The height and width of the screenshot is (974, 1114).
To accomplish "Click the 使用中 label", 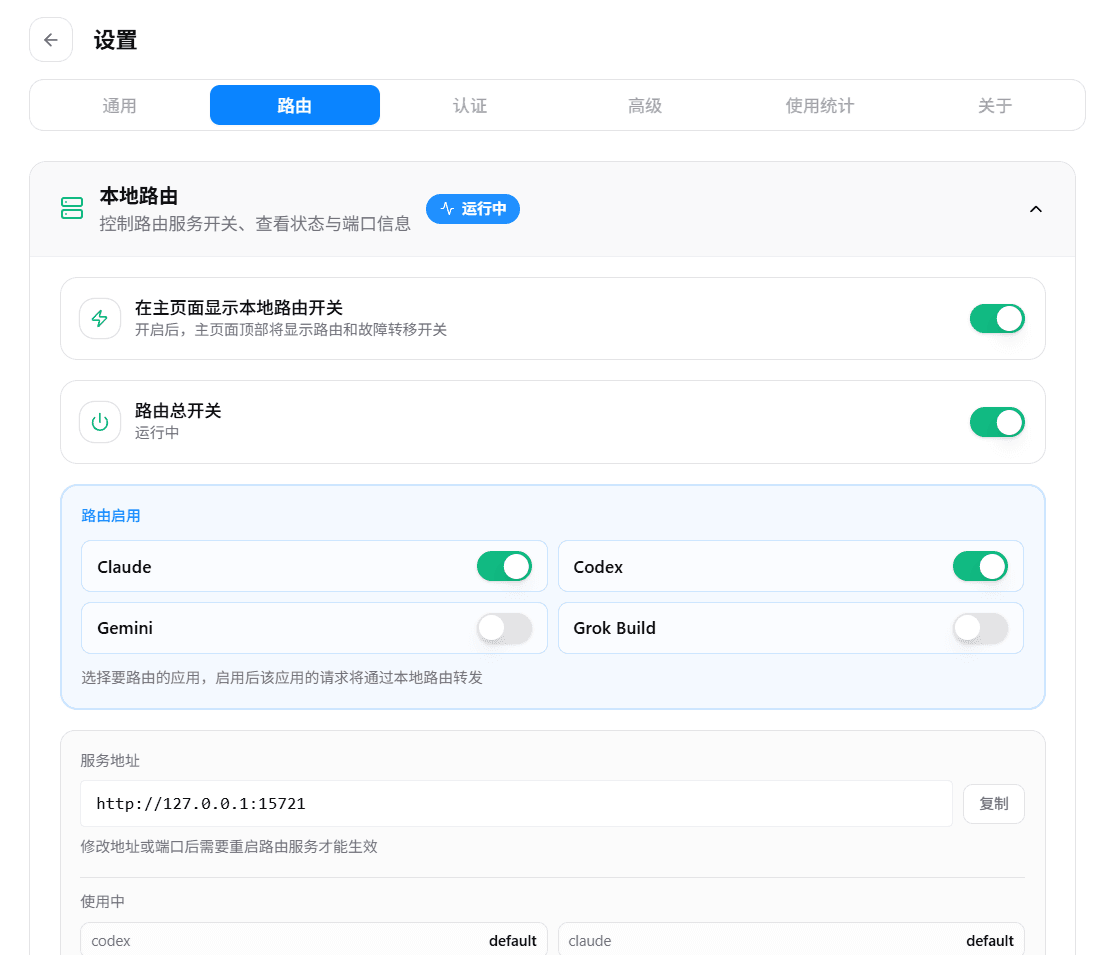I will (x=102, y=902).
